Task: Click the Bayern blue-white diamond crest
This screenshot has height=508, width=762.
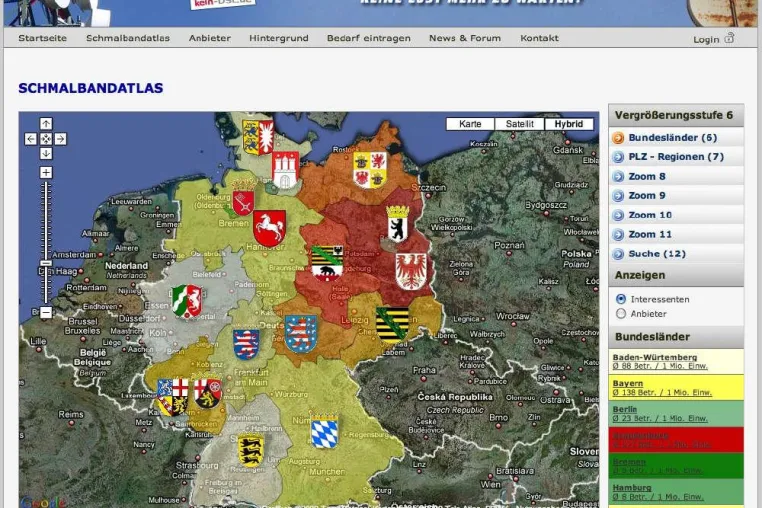Action: 324,431
